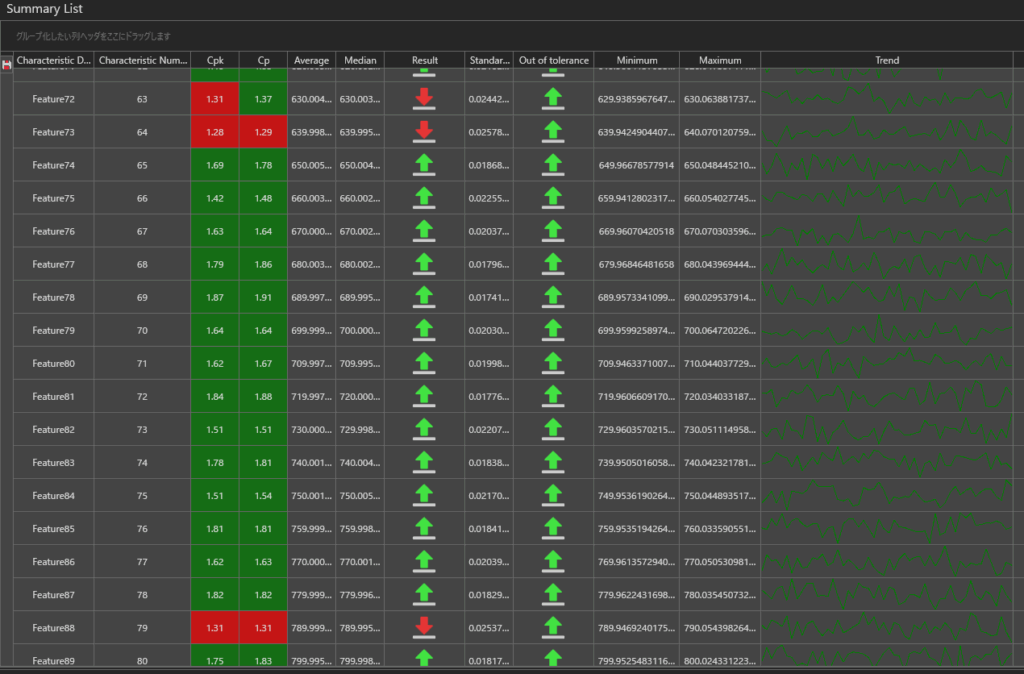Click the red Cpk cell for Feature73
Image resolution: width=1024 pixels, height=674 pixels.
click(x=215, y=132)
